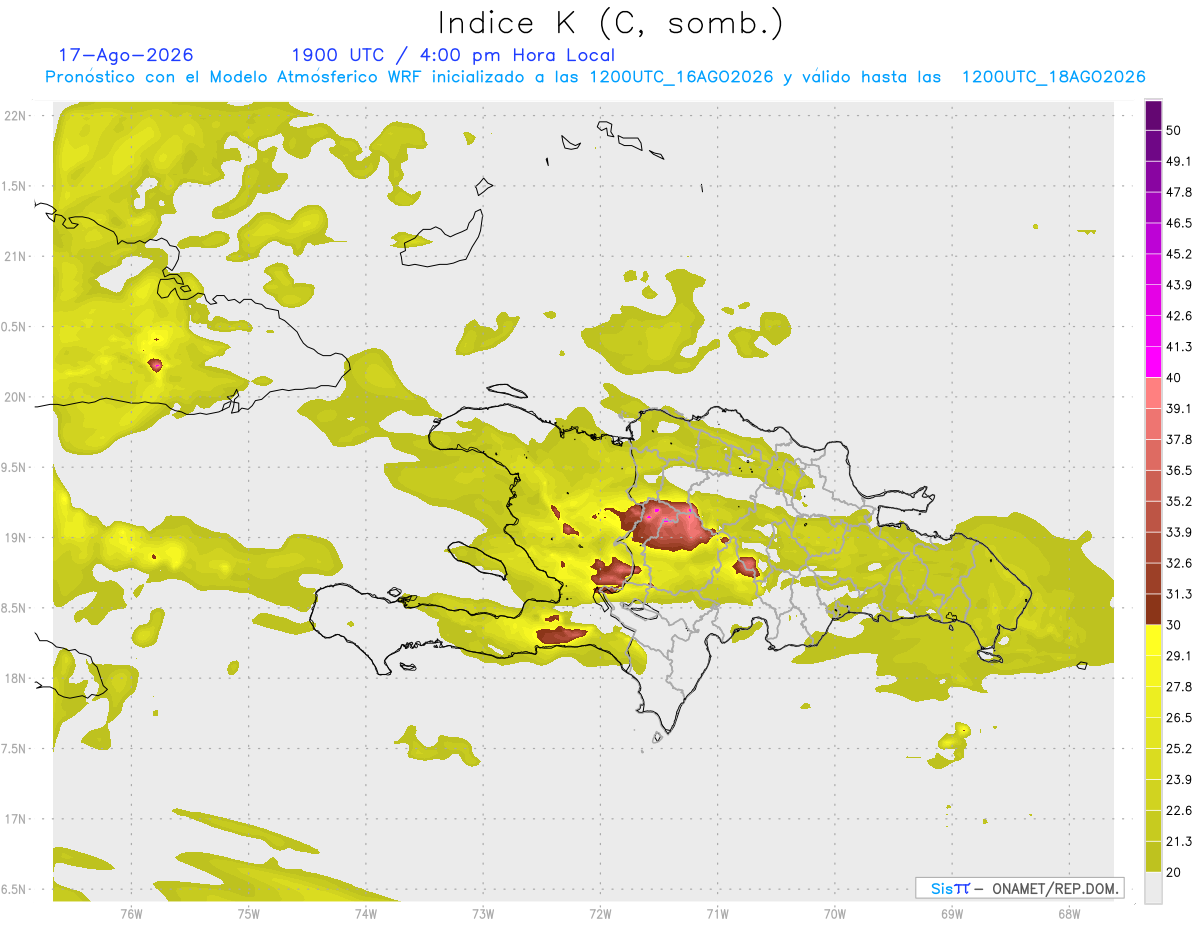
Task: Click the latitude label "20N"
Action: 16,397
